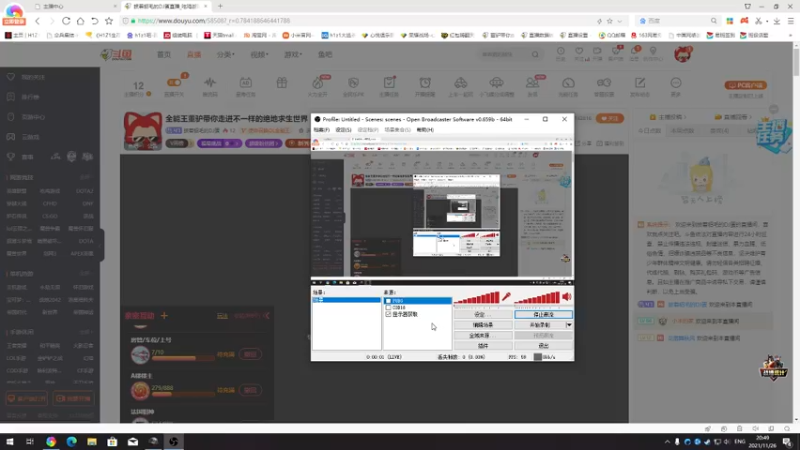Mute the desktop speaker icon in OBS

pyautogui.click(x=567, y=296)
